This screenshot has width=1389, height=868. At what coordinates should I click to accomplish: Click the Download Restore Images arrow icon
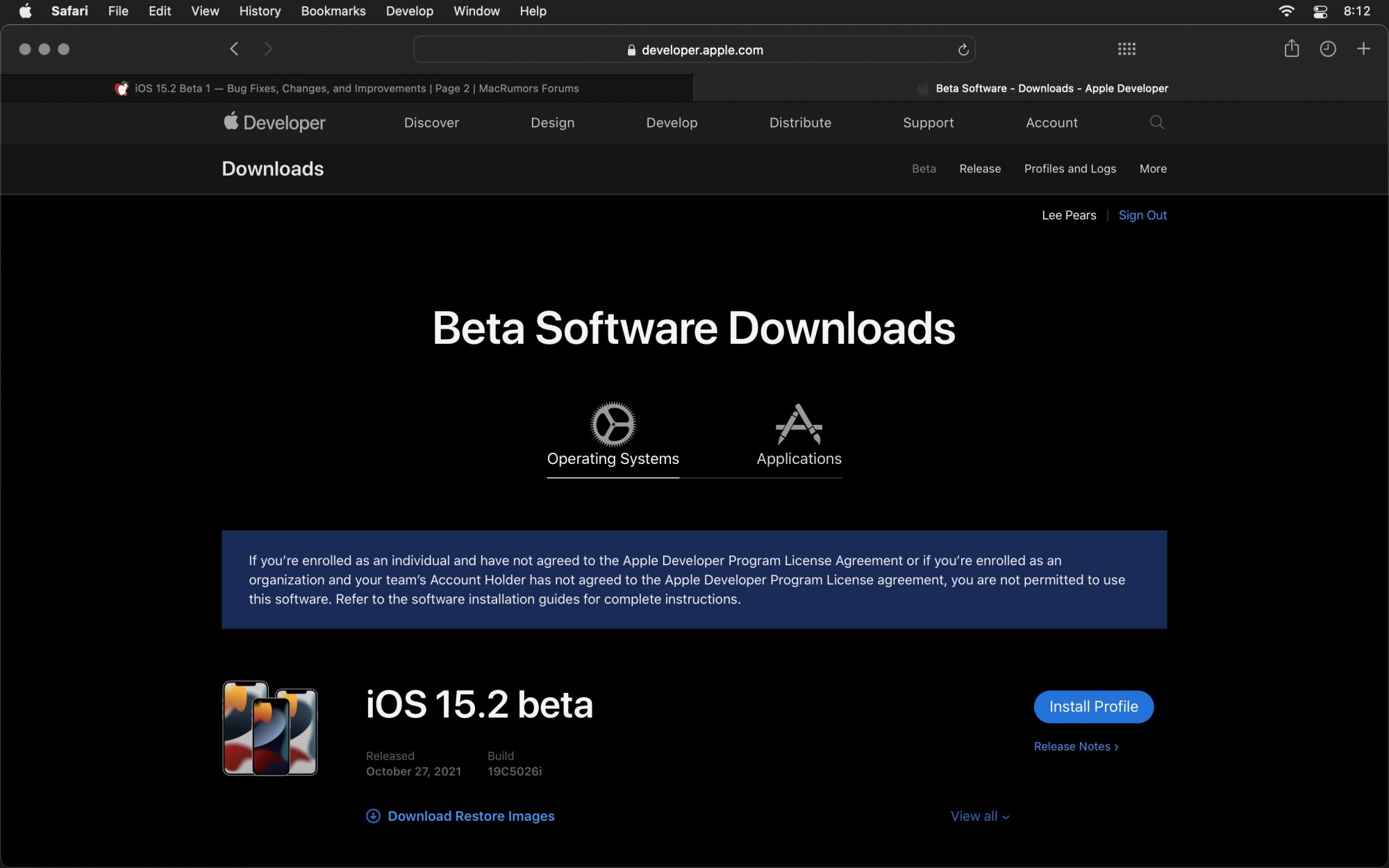373,816
